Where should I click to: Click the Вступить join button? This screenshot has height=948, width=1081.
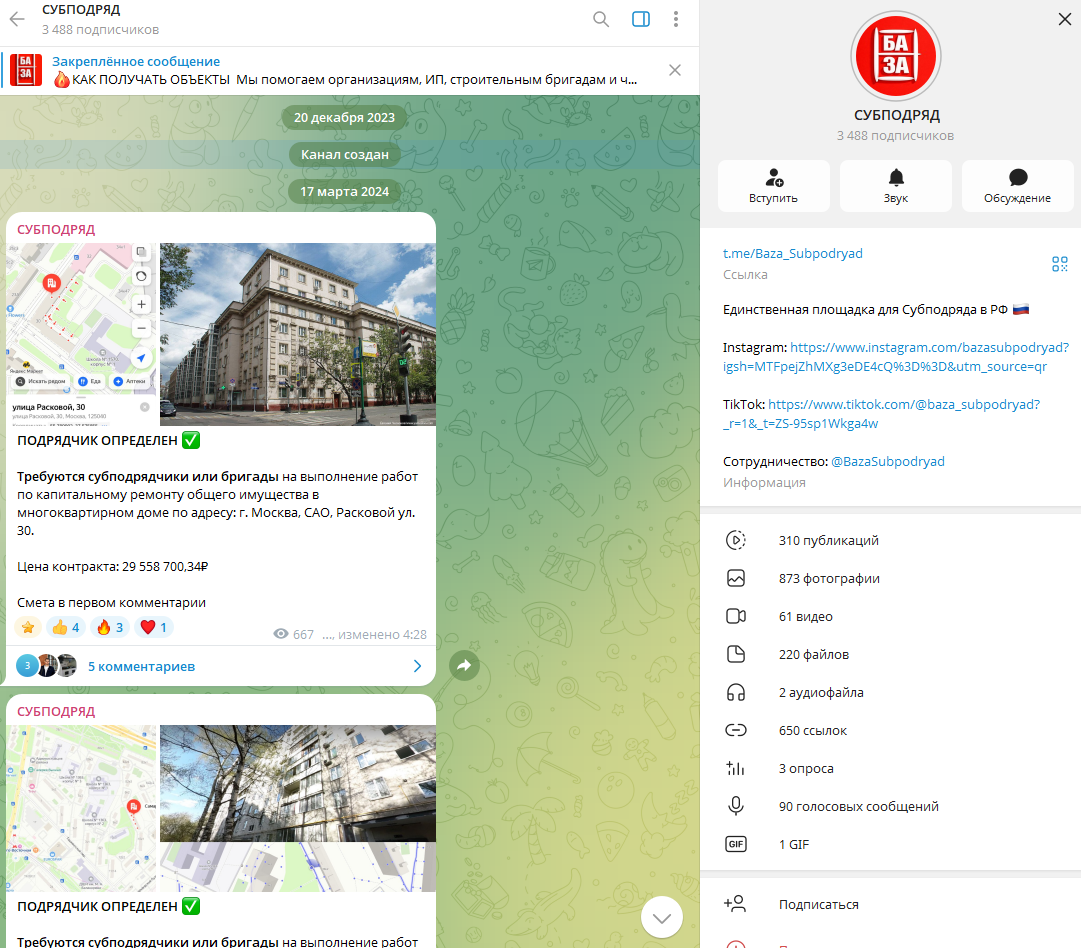click(x=774, y=186)
